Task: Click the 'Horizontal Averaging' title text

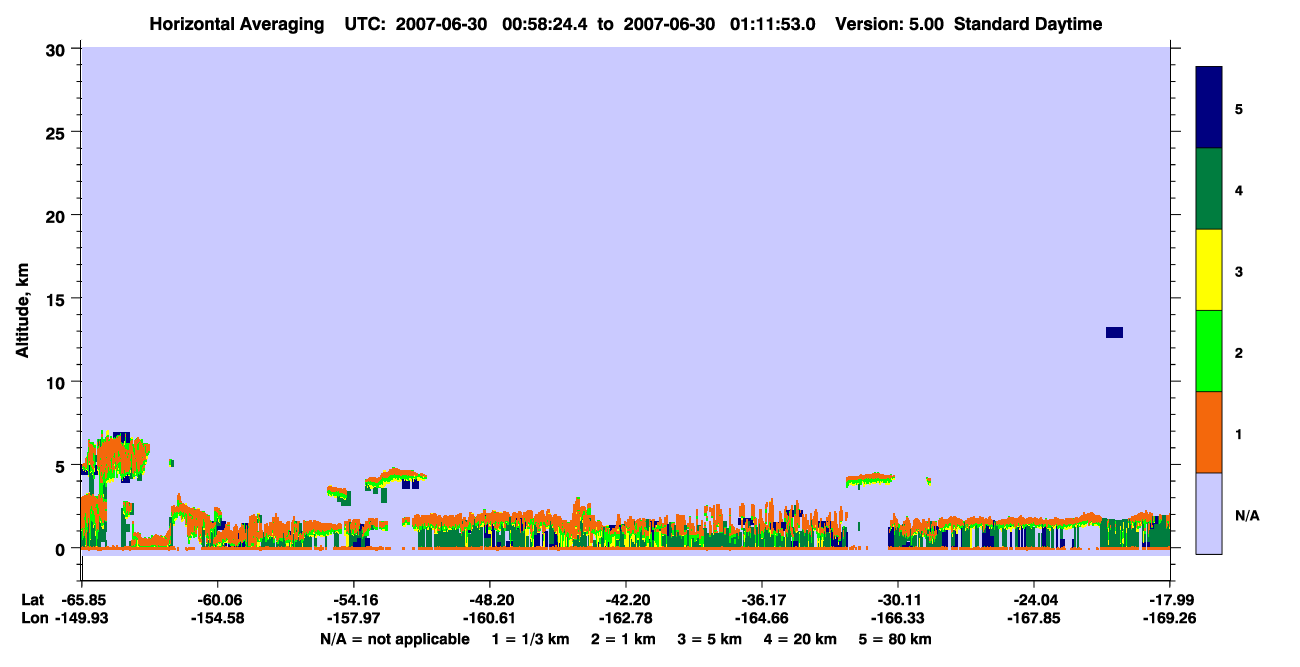Action: (237, 24)
